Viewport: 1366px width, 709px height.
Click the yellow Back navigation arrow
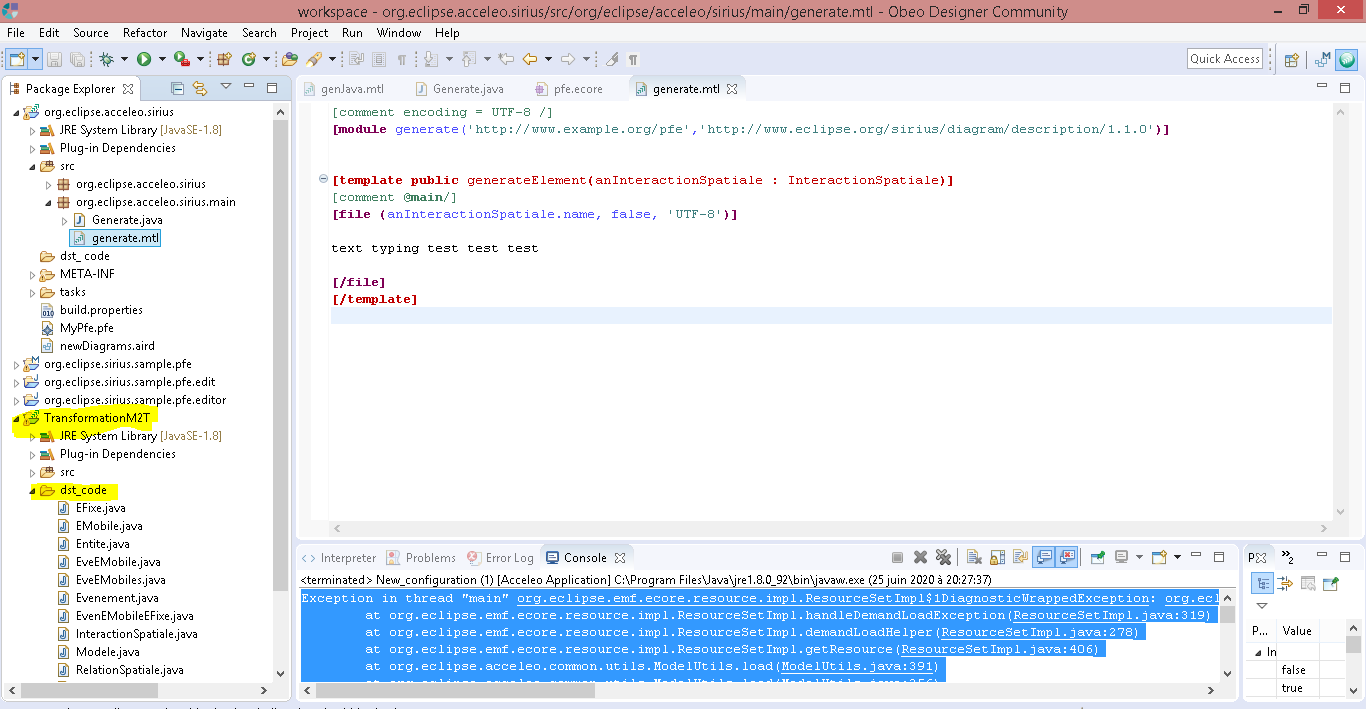[x=530, y=59]
